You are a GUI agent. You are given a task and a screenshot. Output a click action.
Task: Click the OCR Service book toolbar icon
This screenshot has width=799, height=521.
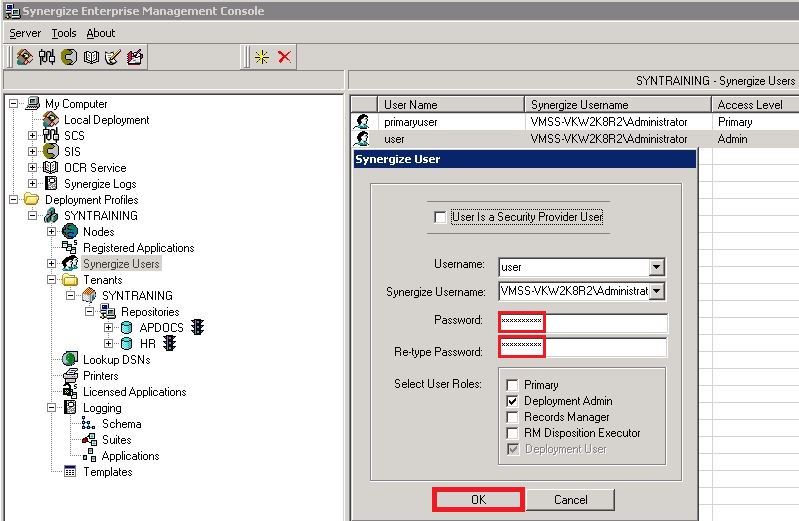coord(91,57)
